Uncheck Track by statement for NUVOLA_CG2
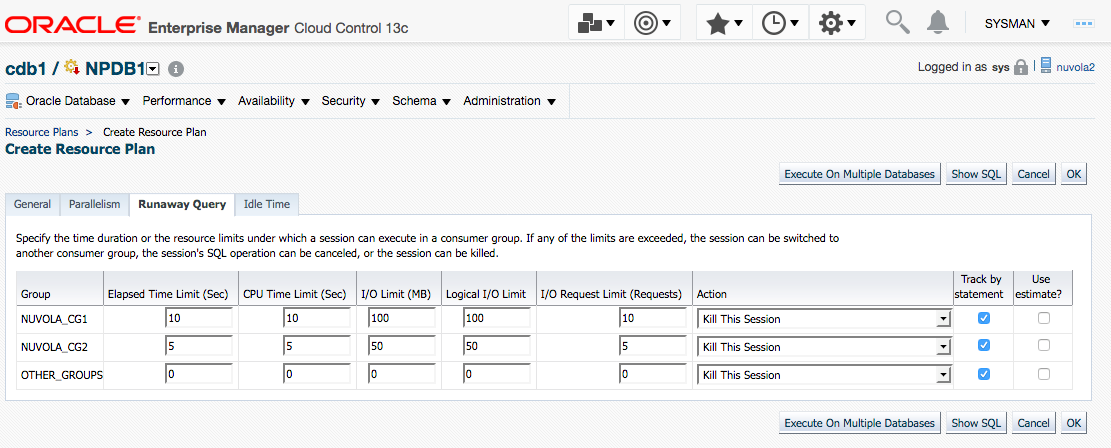This screenshot has height=448, width=1111. 983,345
